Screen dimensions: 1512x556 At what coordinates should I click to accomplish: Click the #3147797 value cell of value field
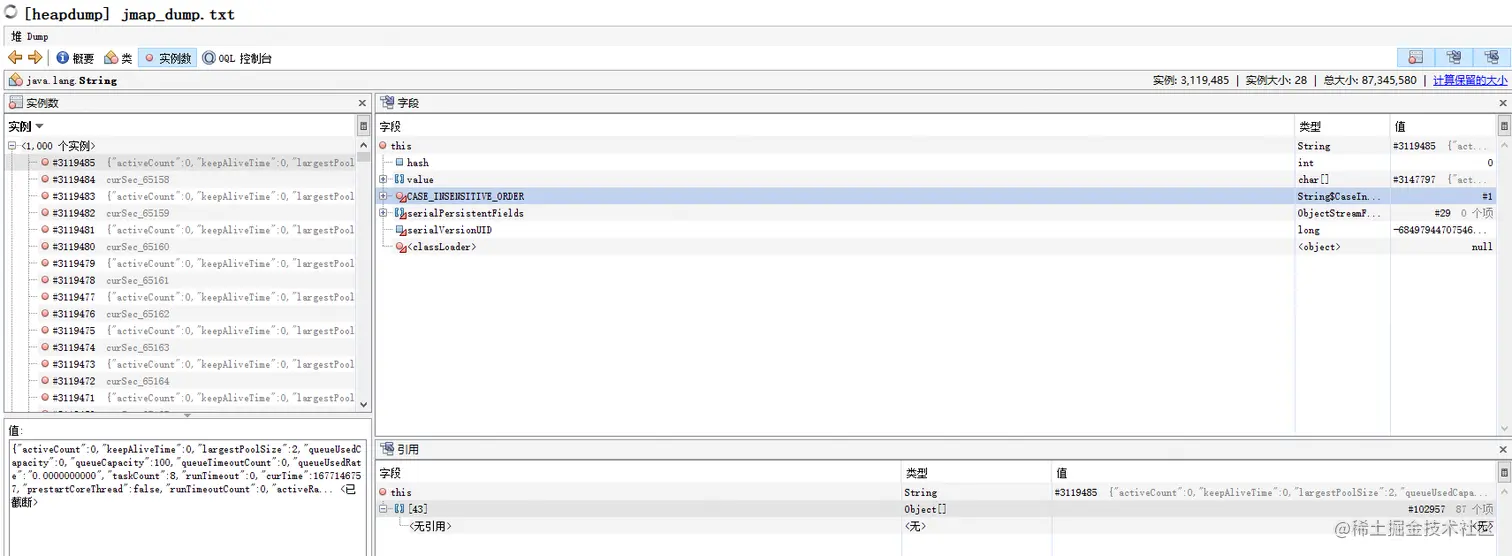1444,179
